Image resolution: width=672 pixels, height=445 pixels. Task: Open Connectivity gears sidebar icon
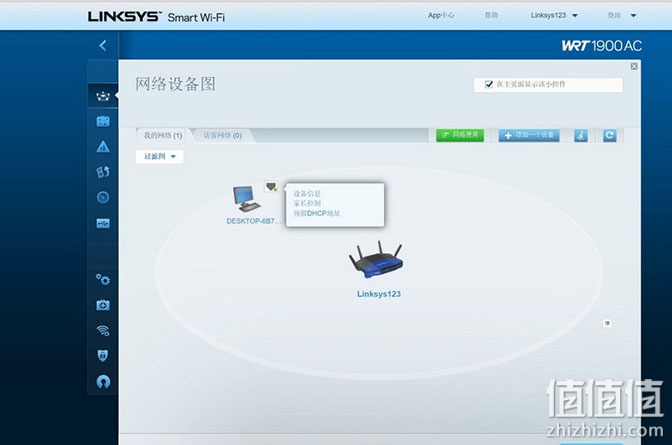[103, 280]
